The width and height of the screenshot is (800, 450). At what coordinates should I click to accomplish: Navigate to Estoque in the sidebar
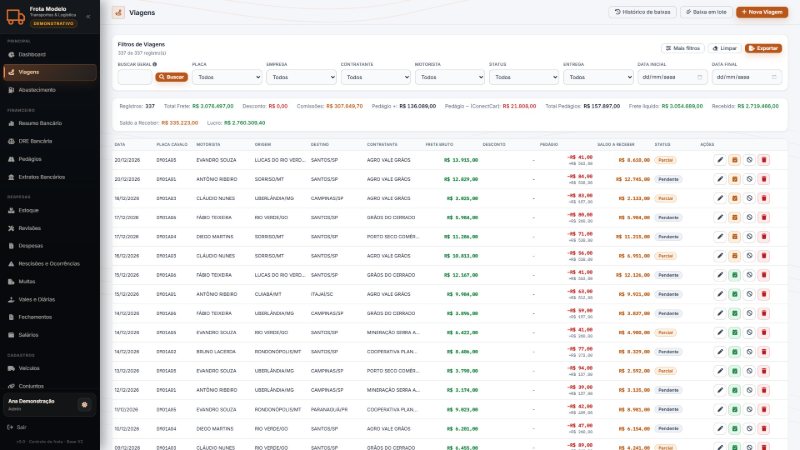click(x=49, y=210)
